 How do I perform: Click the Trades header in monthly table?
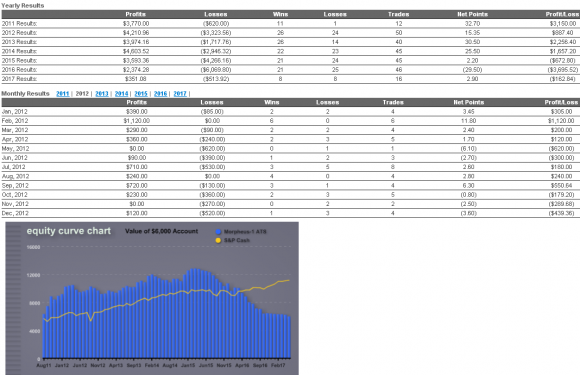(x=393, y=102)
